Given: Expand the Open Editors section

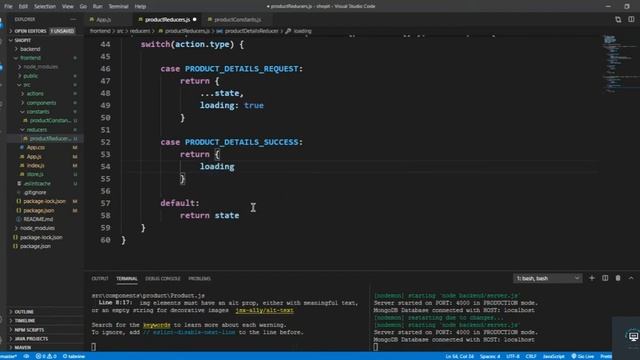Looking at the screenshot, I should coord(31,31).
